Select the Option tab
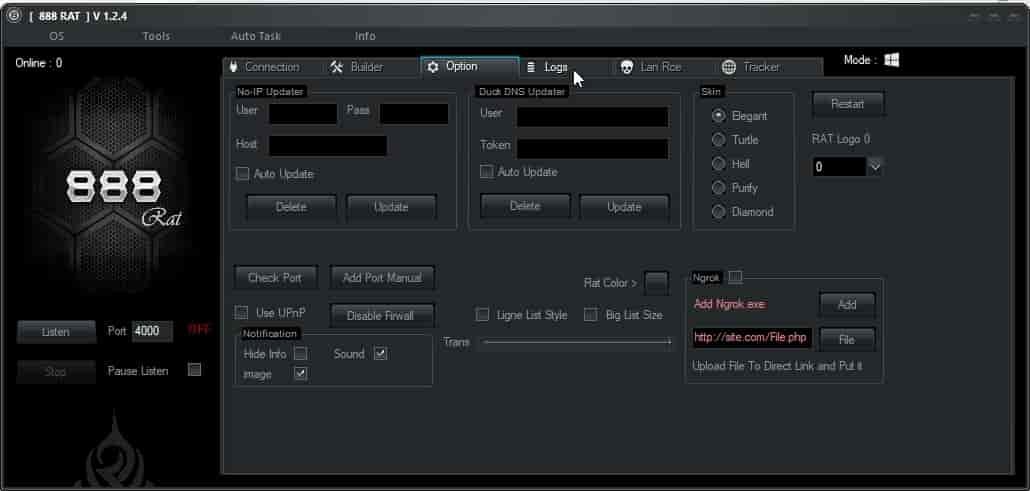Image resolution: width=1030 pixels, height=491 pixels. coord(469,66)
